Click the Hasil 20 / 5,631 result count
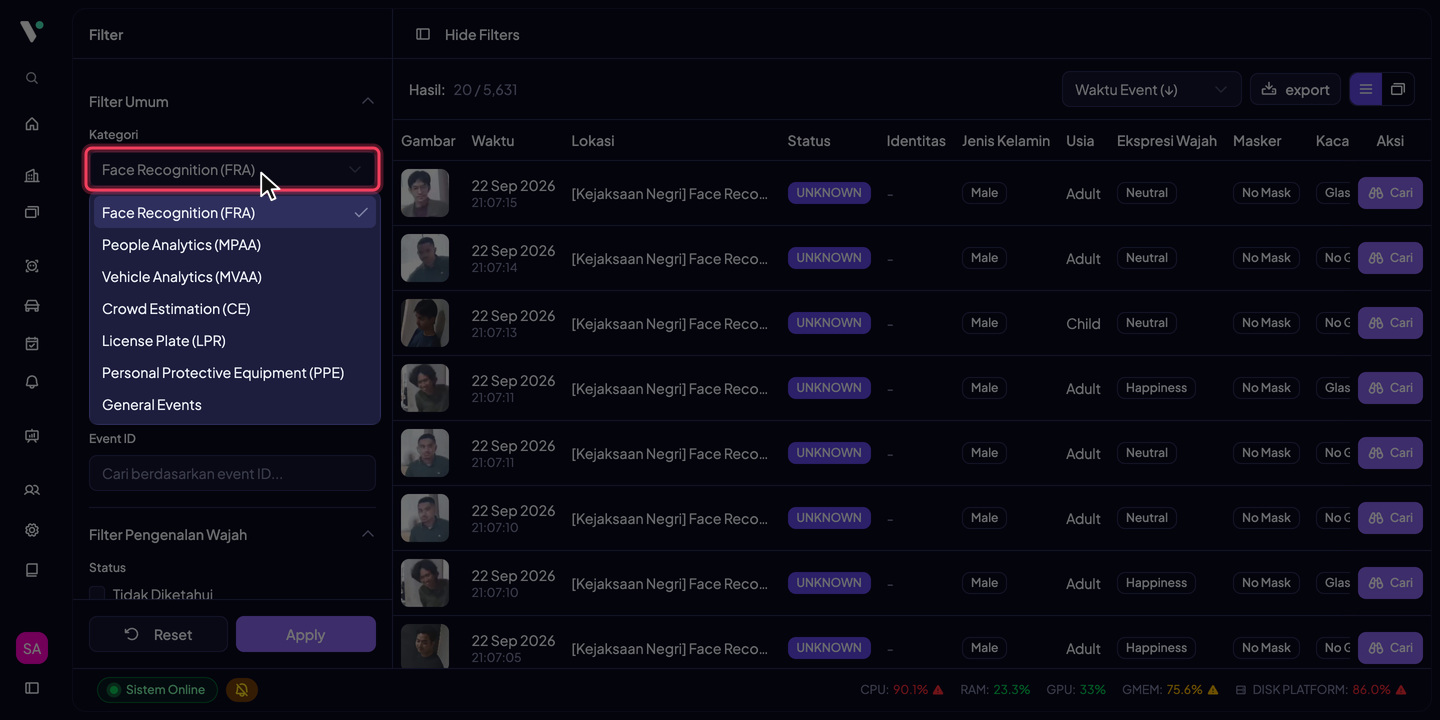The width and height of the screenshot is (1440, 720). coord(463,89)
